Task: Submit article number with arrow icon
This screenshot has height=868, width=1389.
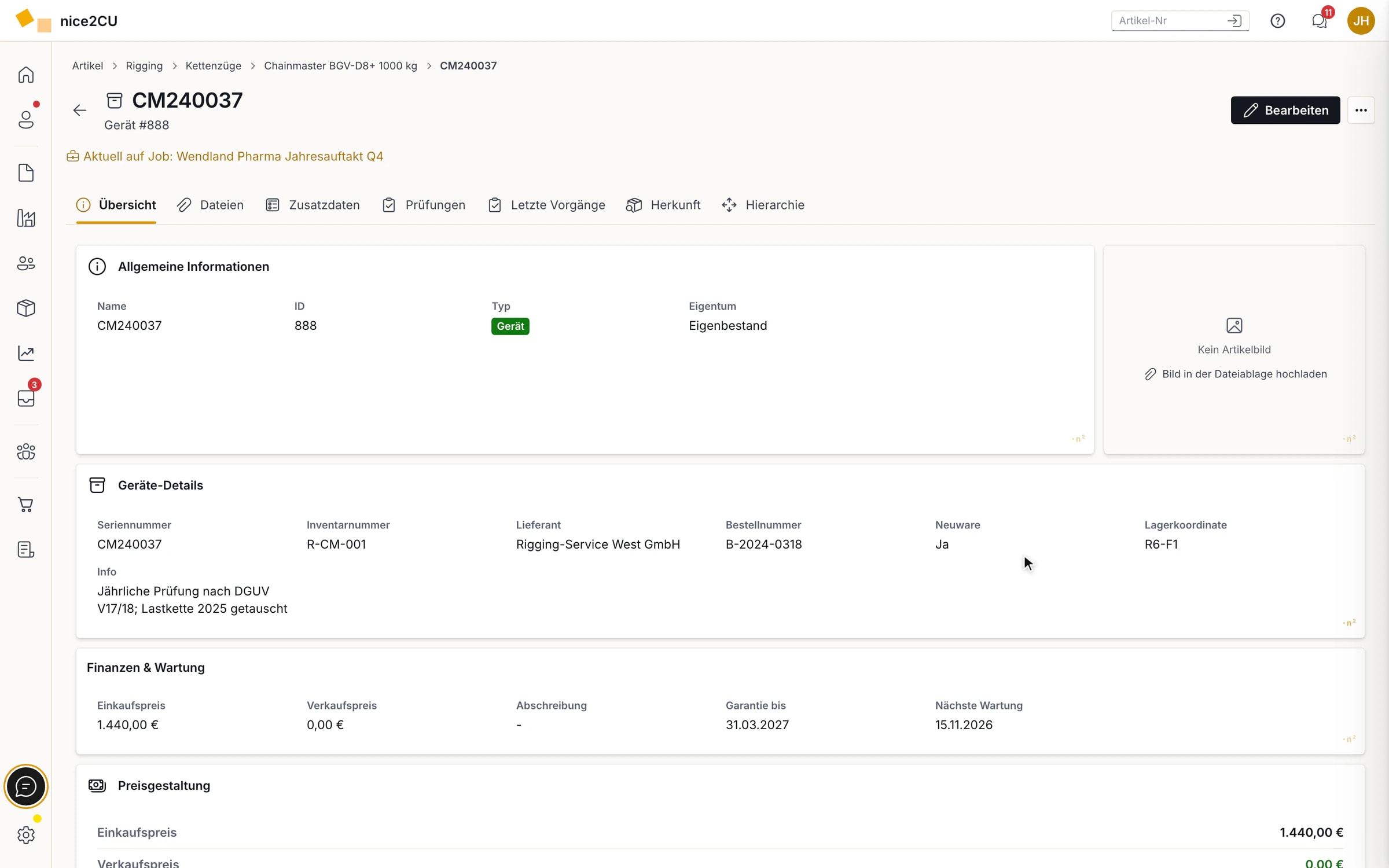Action: coord(1234,21)
